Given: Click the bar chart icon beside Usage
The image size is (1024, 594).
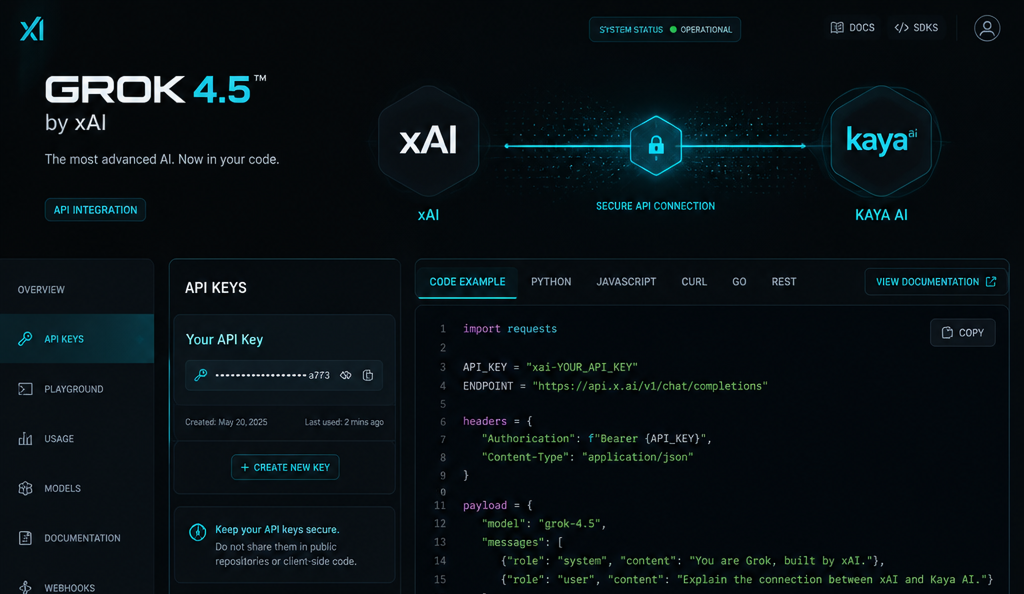Looking at the screenshot, I should pos(25,439).
